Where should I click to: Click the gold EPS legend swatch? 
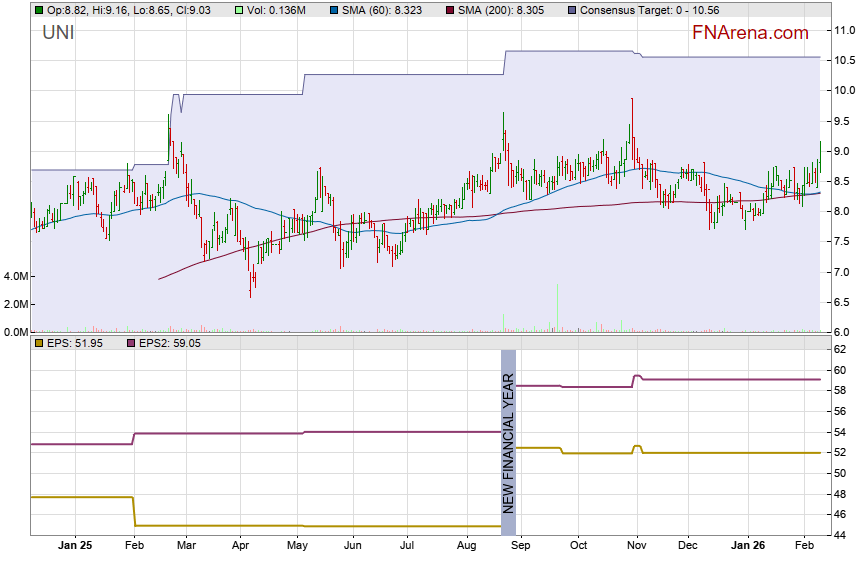pos(38,343)
